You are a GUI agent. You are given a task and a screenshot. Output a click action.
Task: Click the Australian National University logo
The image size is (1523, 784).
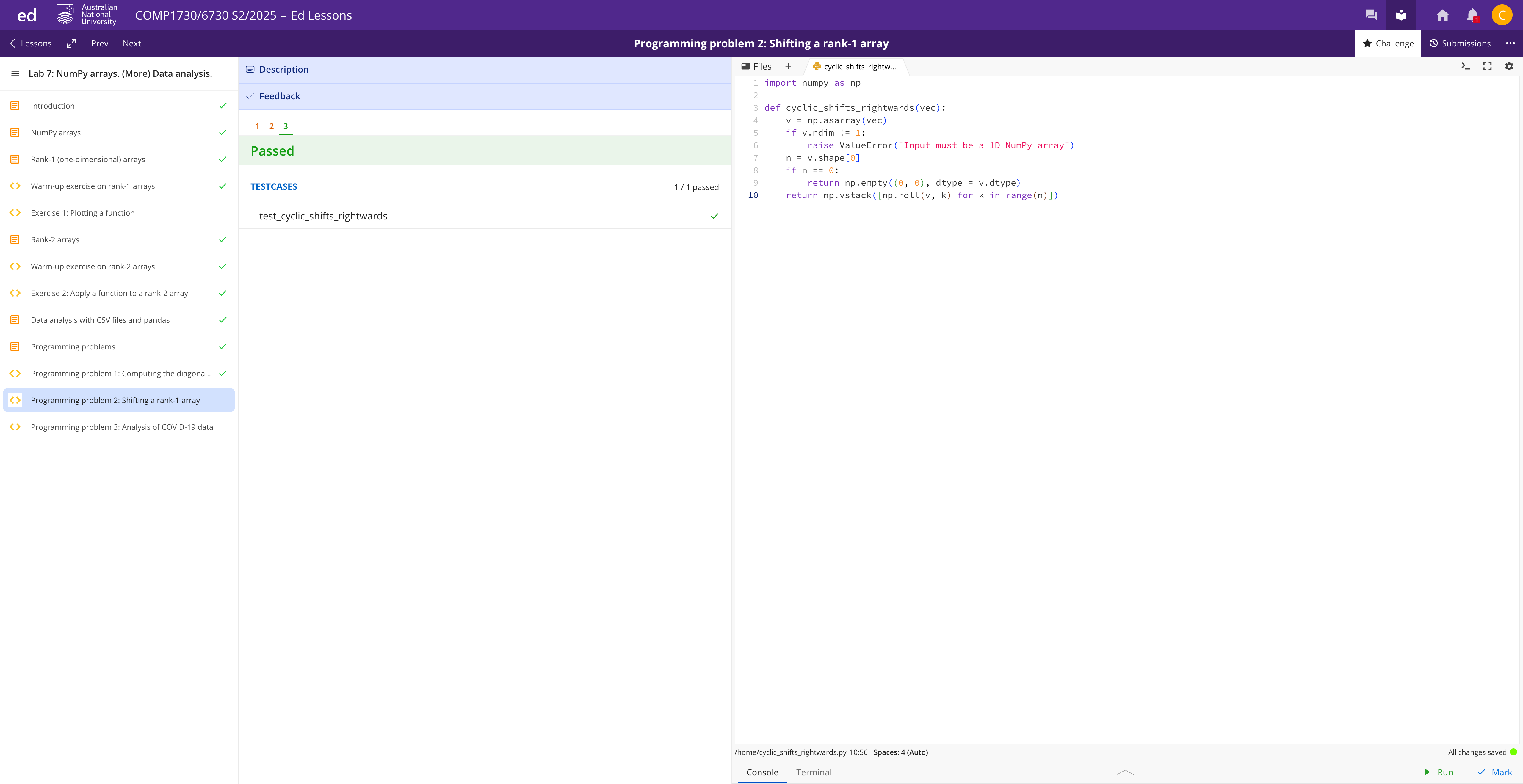click(87, 15)
